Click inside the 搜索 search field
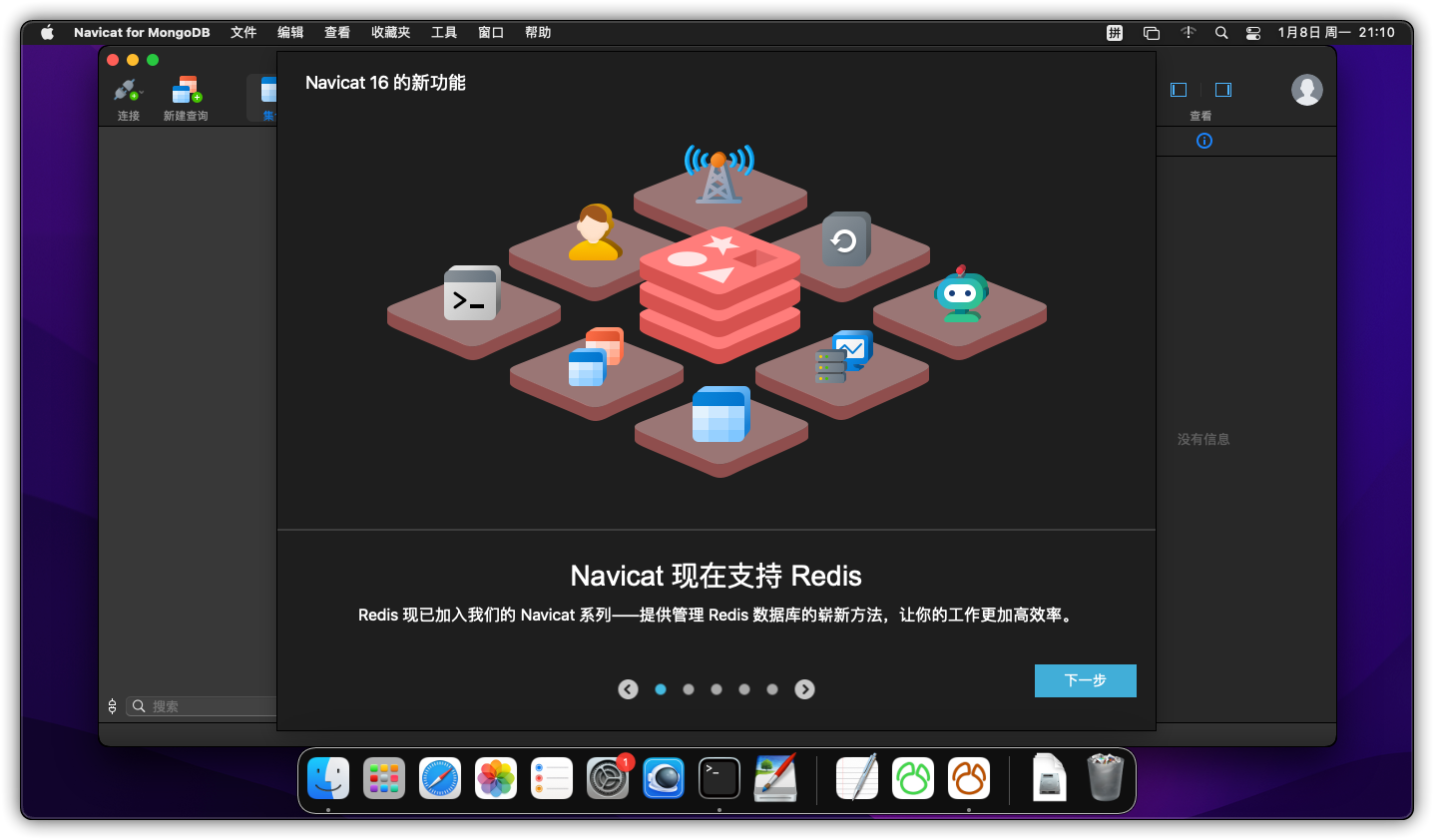Image resolution: width=1434 pixels, height=840 pixels. [x=200, y=705]
